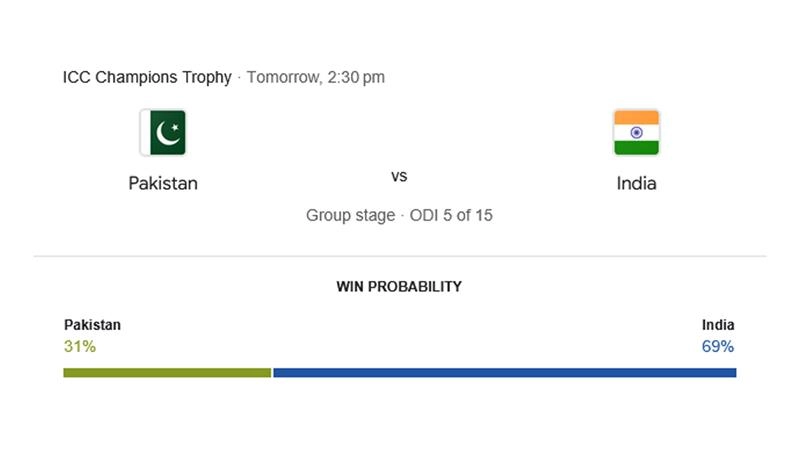Click the blue India probability bar segment

tap(505, 373)
